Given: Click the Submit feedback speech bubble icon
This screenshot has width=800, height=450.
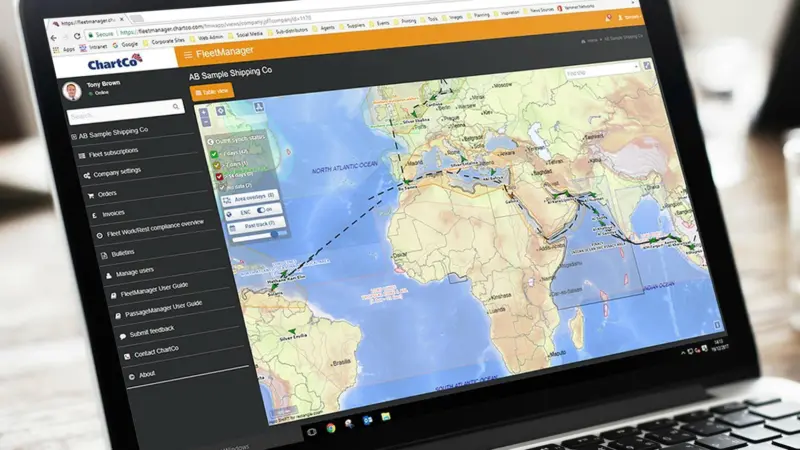Looking at the screenshot, I should 122,337.
